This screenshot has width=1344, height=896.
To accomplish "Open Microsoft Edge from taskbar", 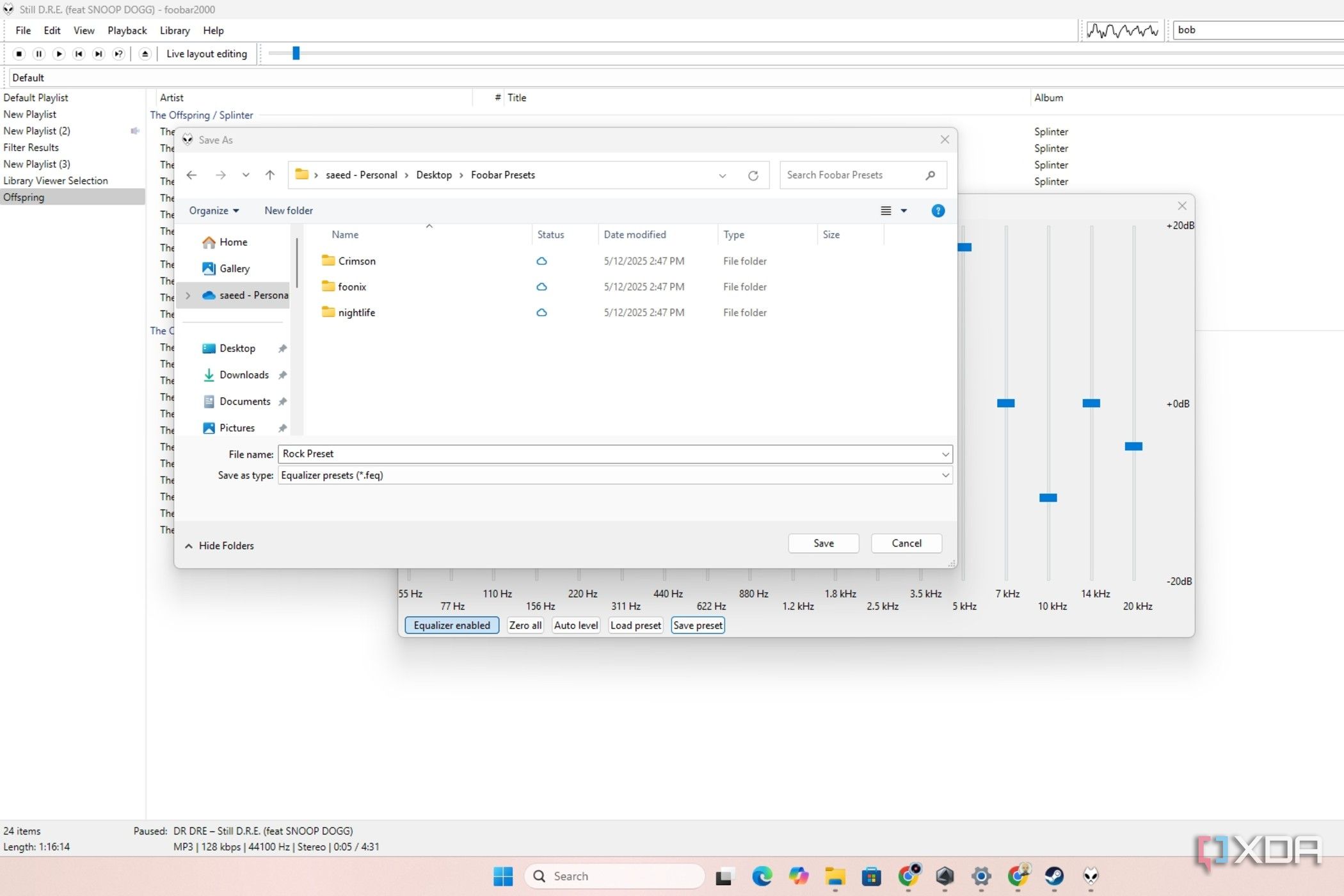I will click(762, 876).
